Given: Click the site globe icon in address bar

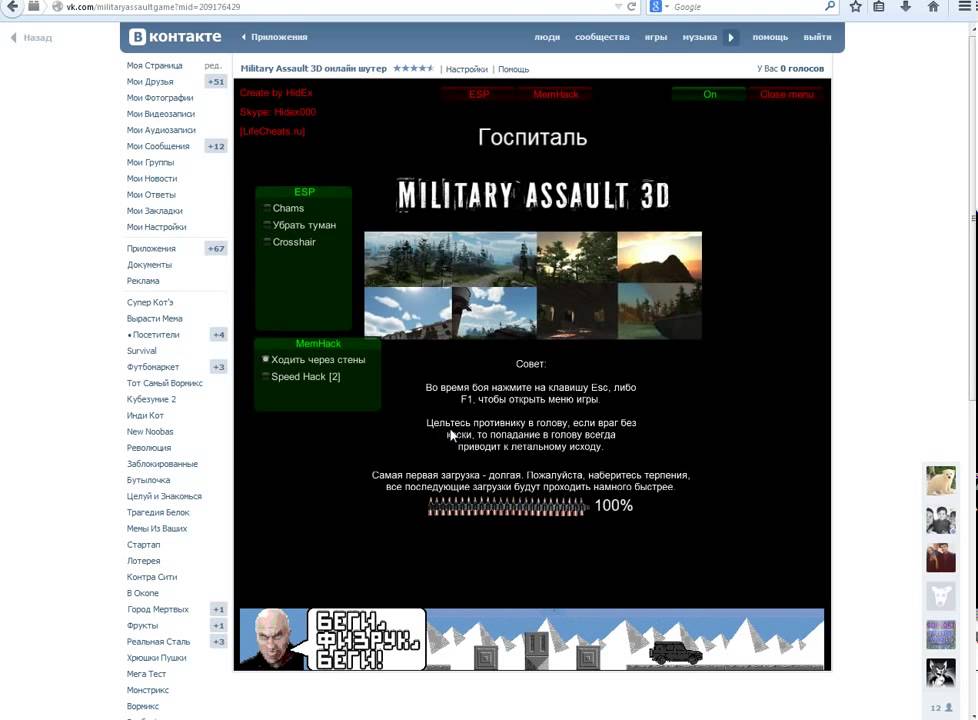Looking at the screenshot, I should 57,6.
